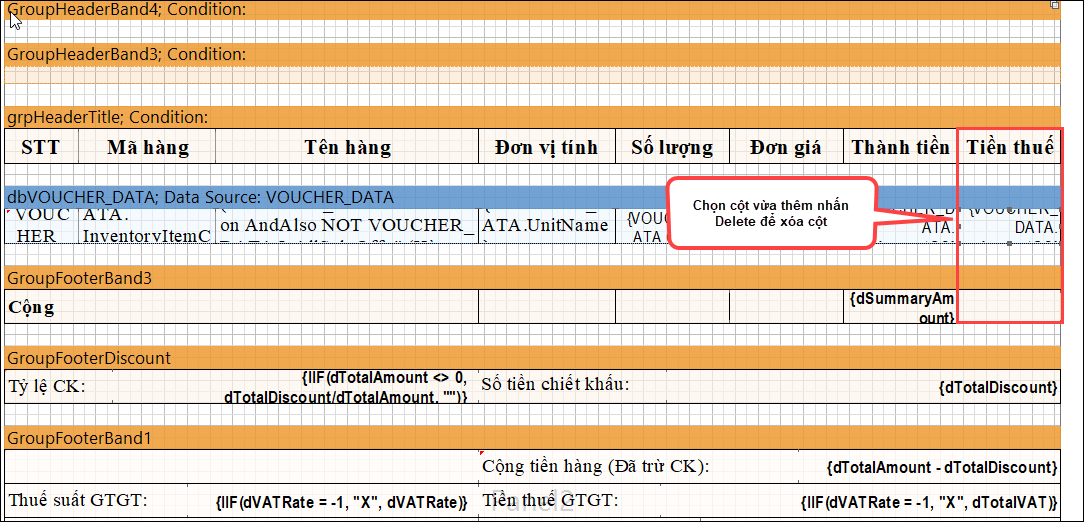This screenshot has height=522, width=1084.
Task: Select the Đơn giá header cell
Action: [786, 147]
